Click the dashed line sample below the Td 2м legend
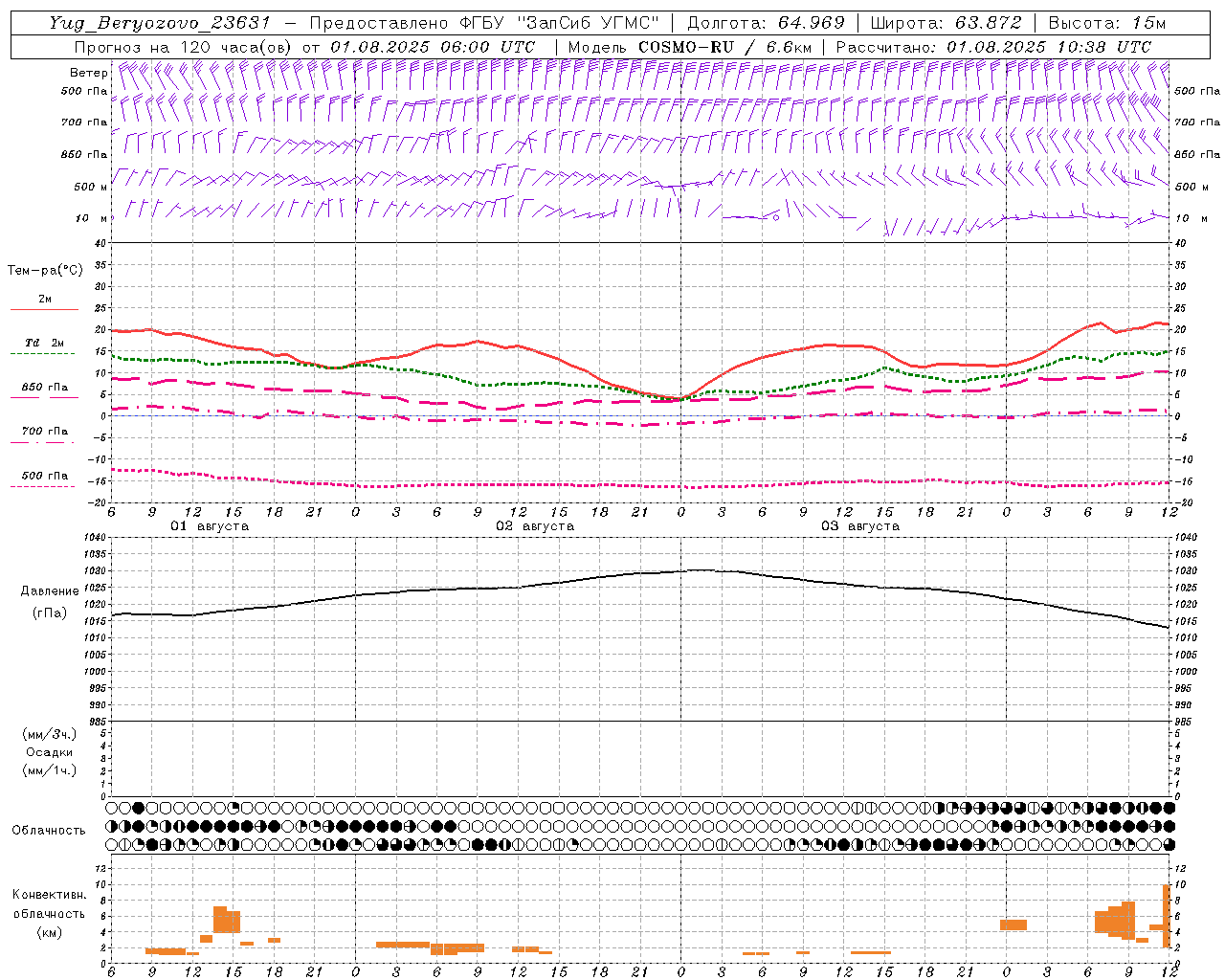The width and height of the screenshot is (1225, 980). pyautogui.click(x=42, y=353)
